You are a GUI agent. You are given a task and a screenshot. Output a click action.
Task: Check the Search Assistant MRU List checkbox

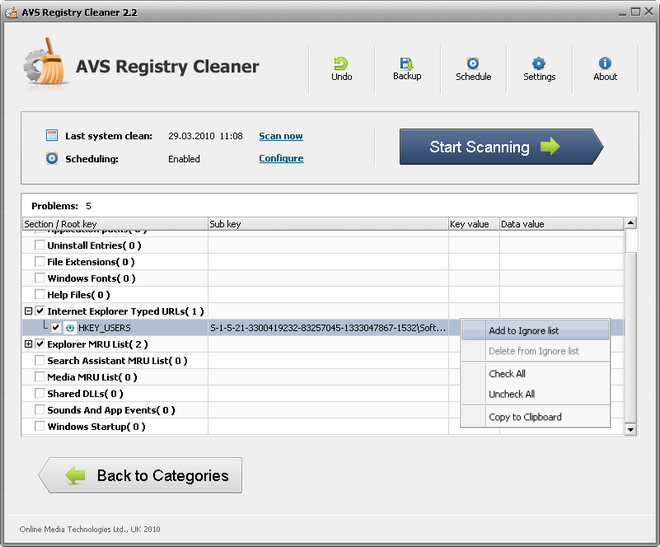pos(40,360)
